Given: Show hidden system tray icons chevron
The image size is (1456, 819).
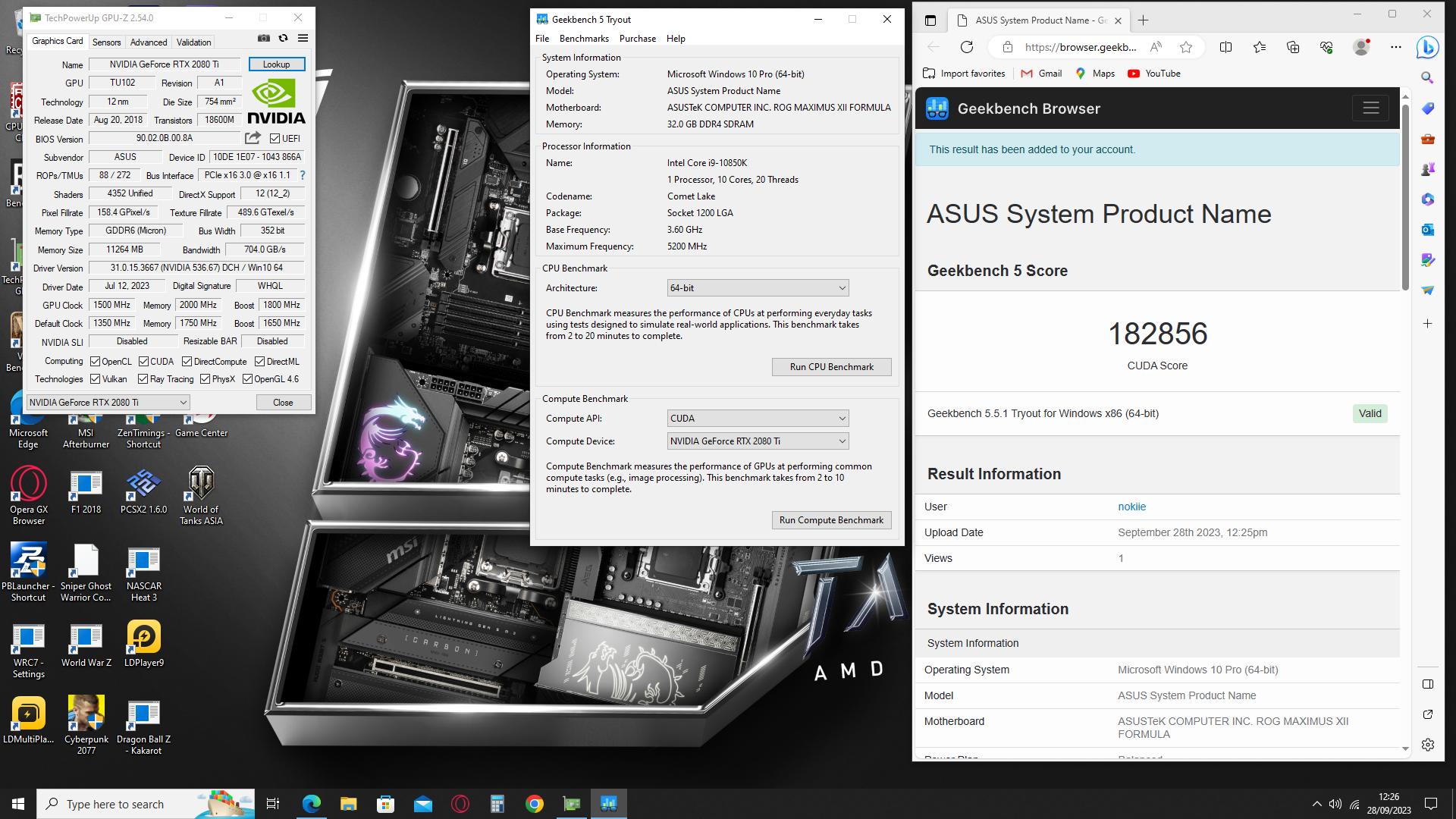Looking at the screenshot, I should pos(1316,804).
